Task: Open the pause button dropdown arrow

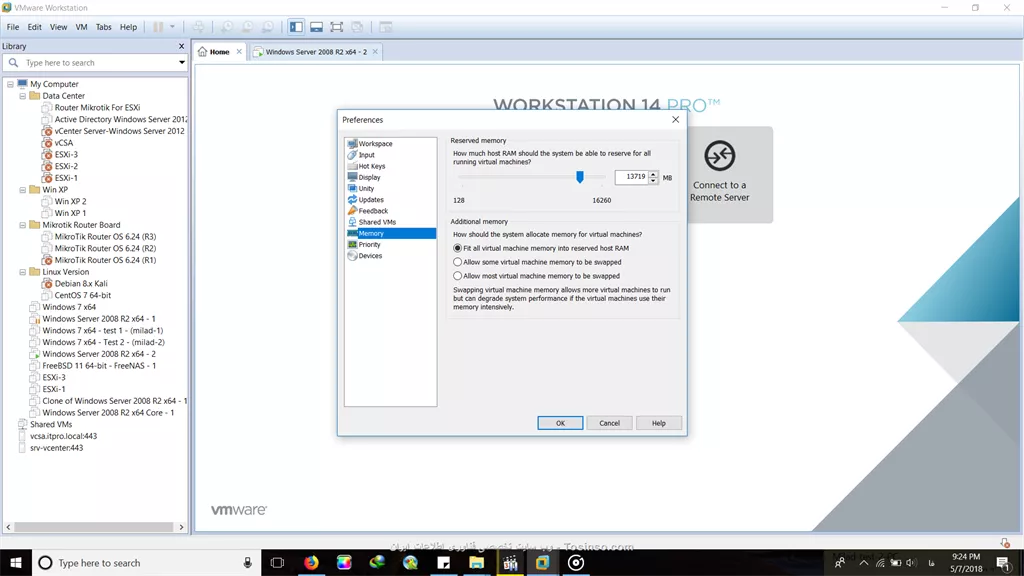Action: tap(172, 27)
